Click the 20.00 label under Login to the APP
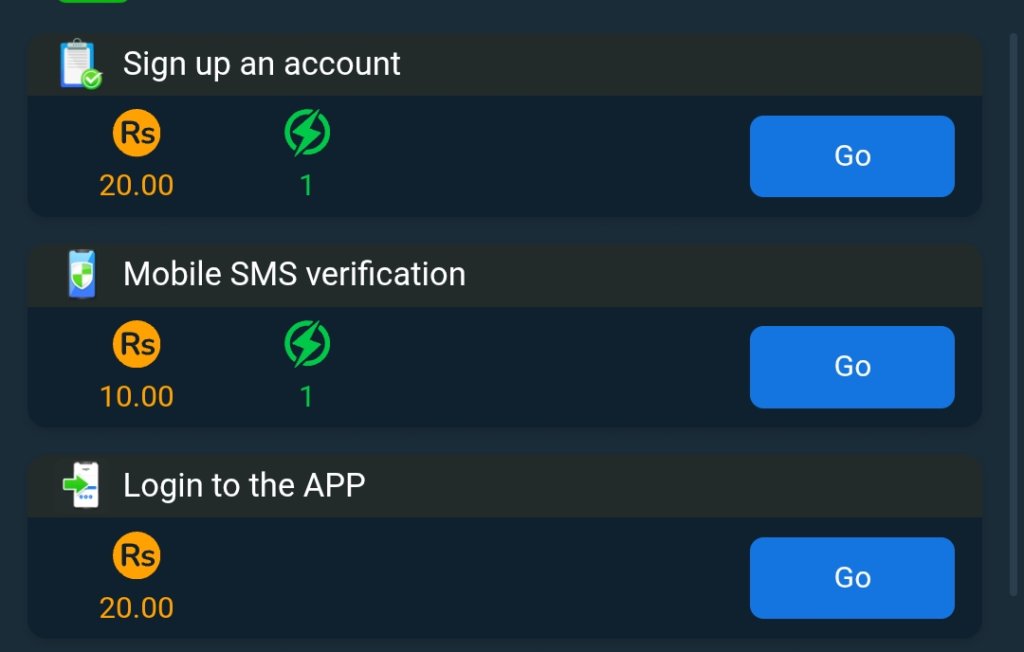 tap(136, 607)
